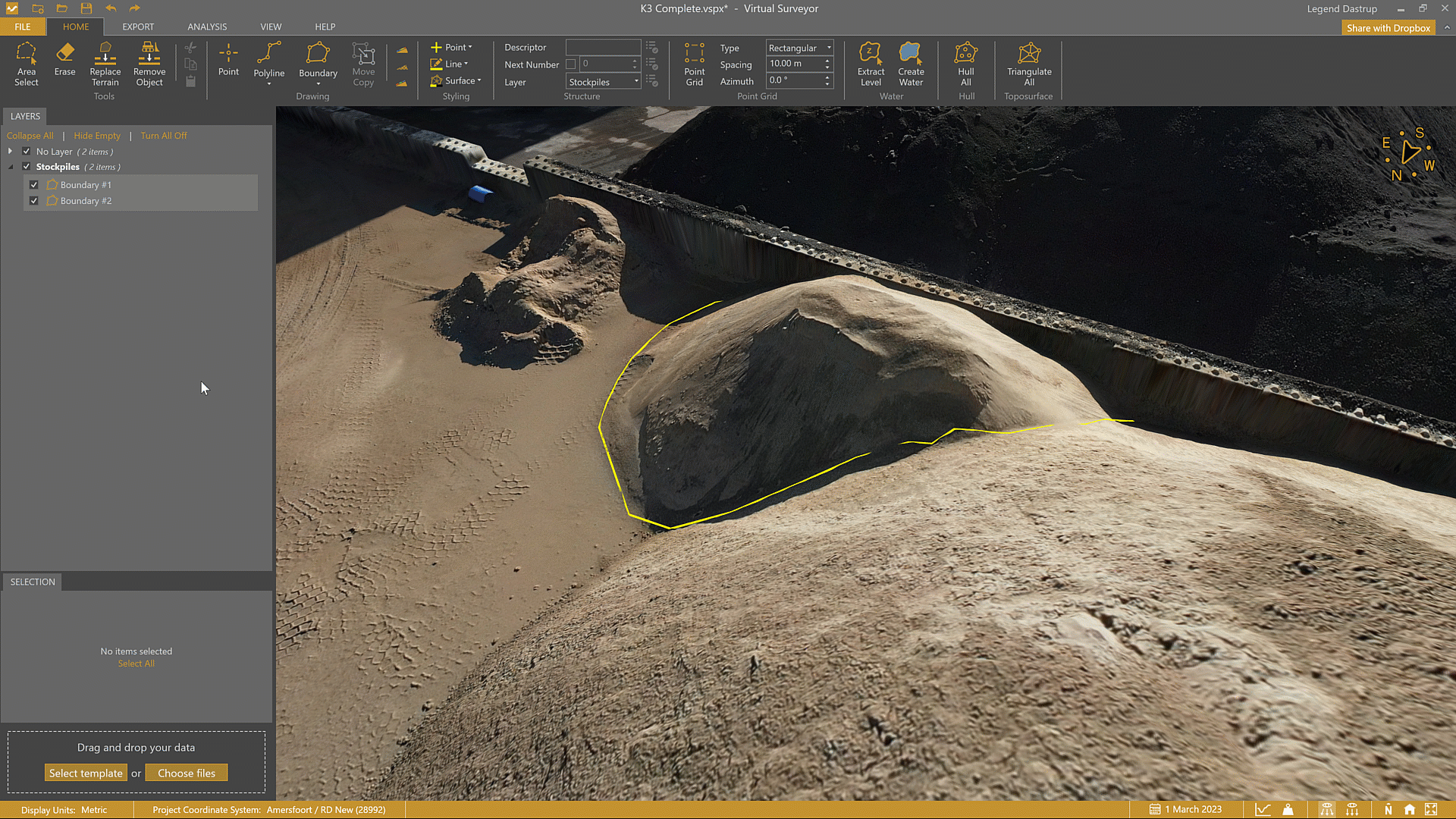
Task: Click the Choose files button
Action: tap(187, 773)
